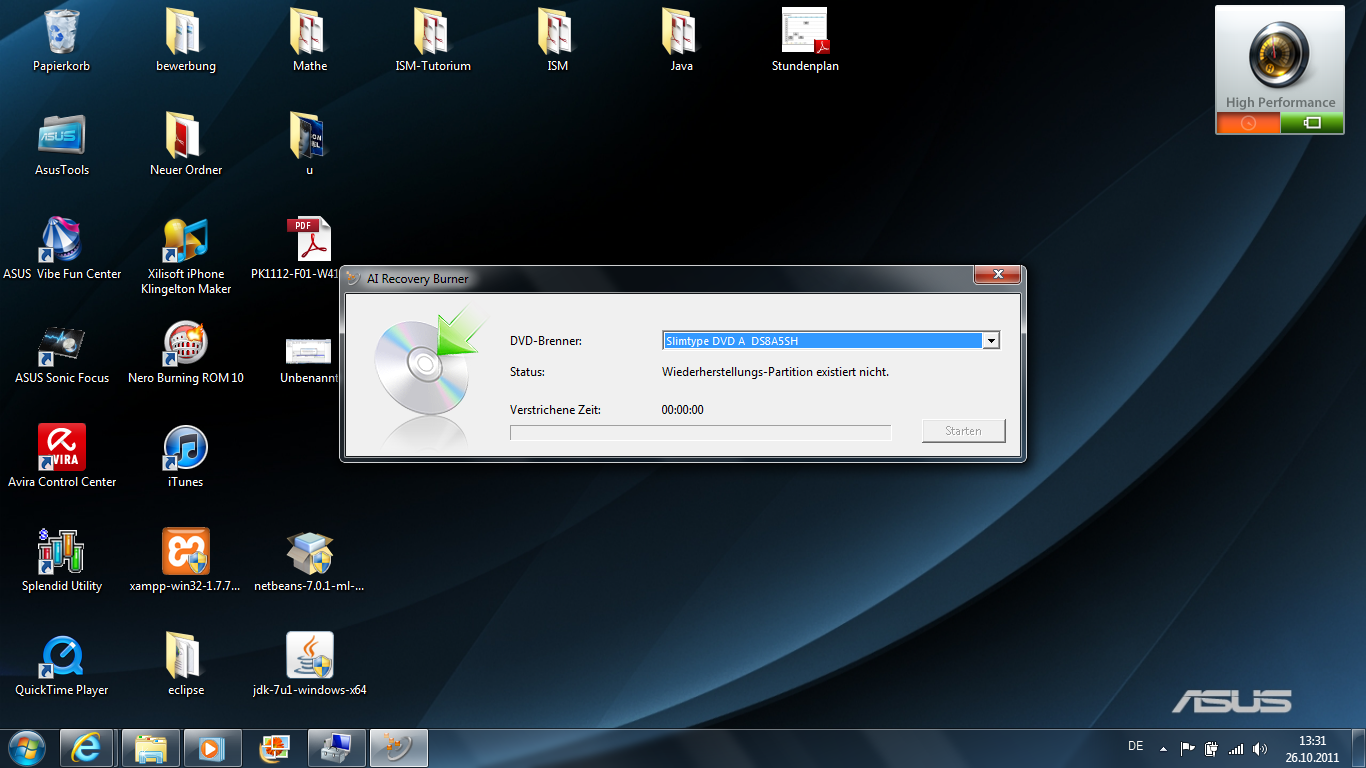Click the Verstrichene Zeit label

click(x=555, y=410)
